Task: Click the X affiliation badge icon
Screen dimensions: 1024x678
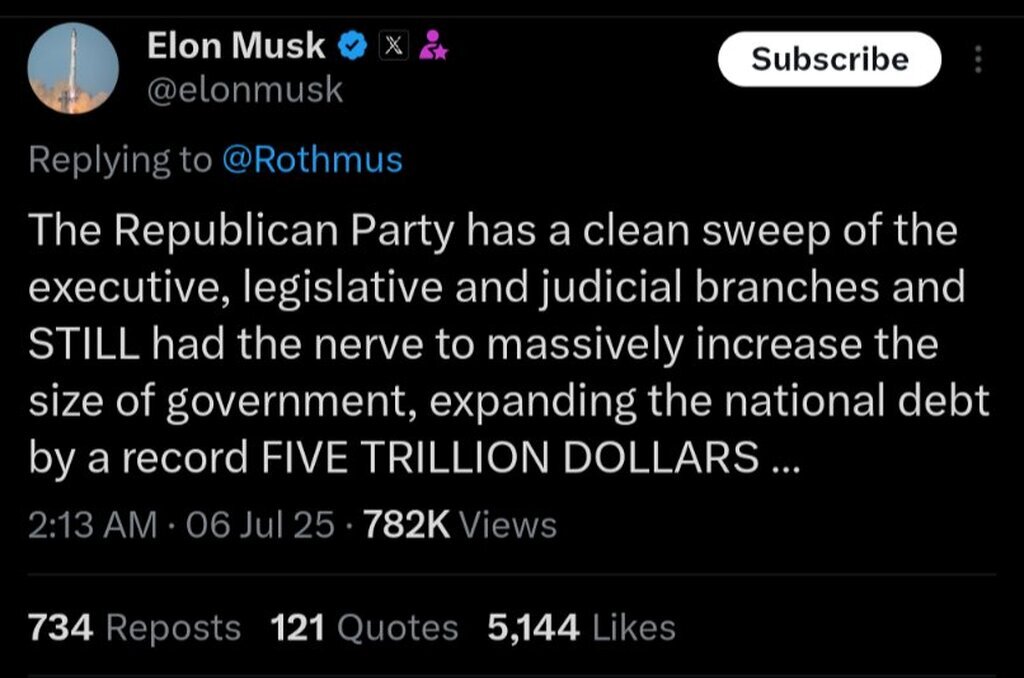Action: 394,45
